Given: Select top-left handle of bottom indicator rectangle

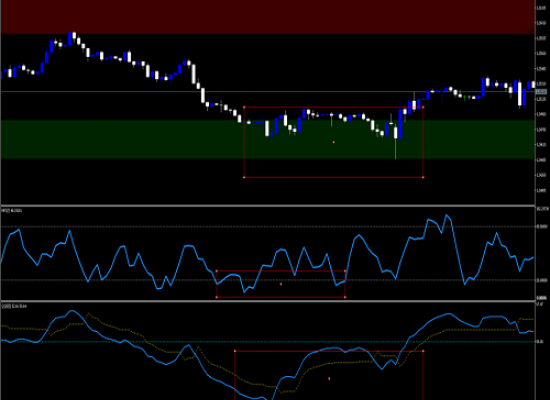Looking at the screenshot, I should [x=235, y=351].
